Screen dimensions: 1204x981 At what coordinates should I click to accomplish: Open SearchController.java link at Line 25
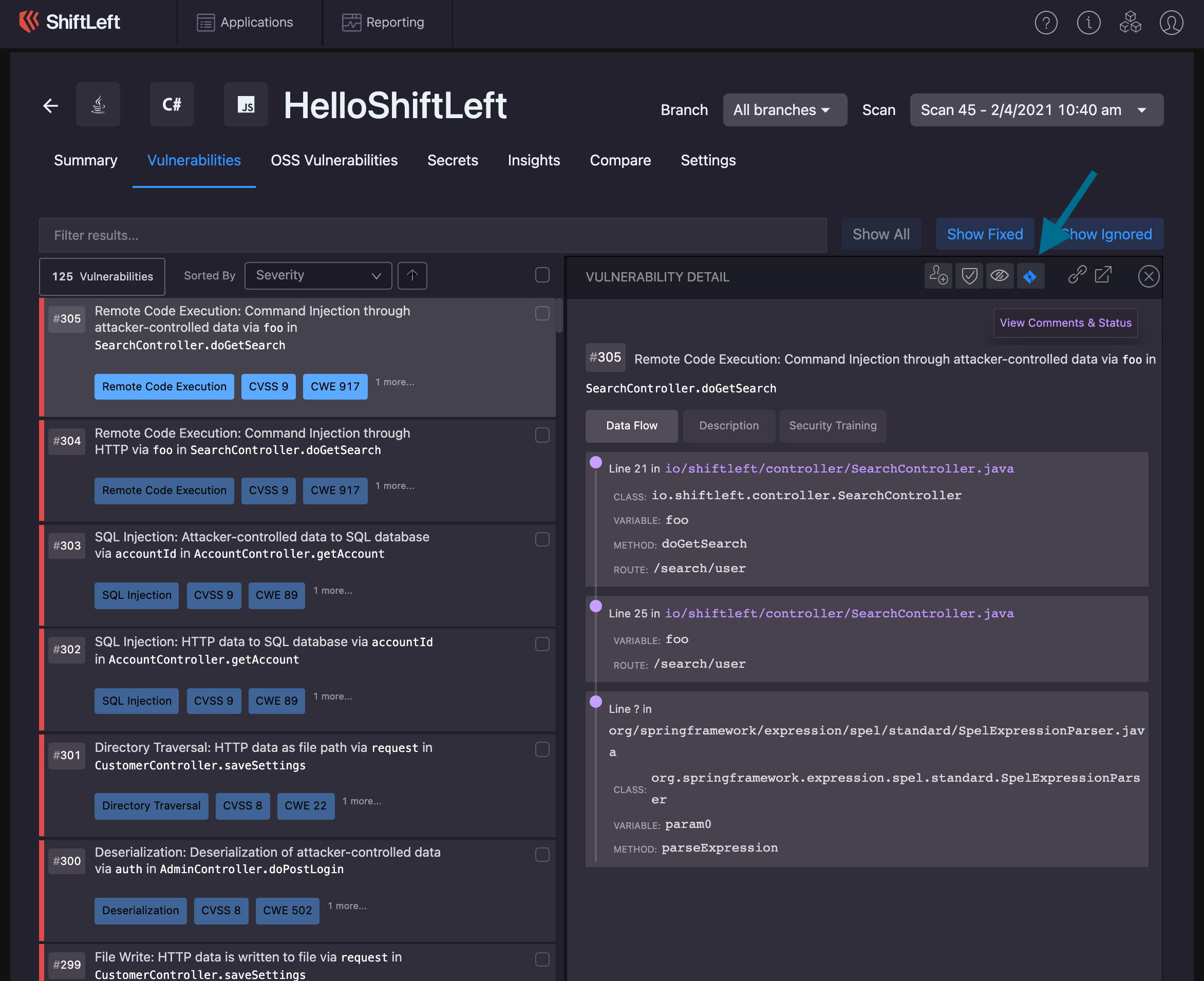tap(839, 613)
